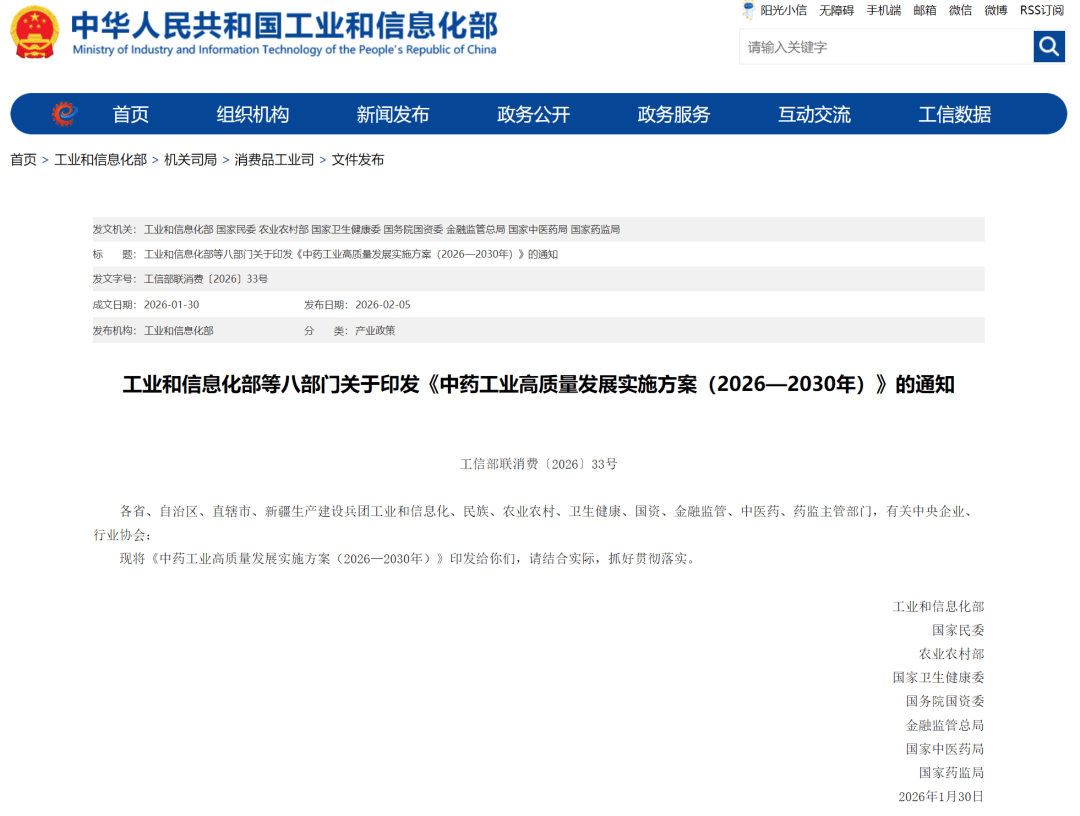Select 政务服务 in navigation bar
This screenshot has width=1080, height=816.
click(674, 114)
